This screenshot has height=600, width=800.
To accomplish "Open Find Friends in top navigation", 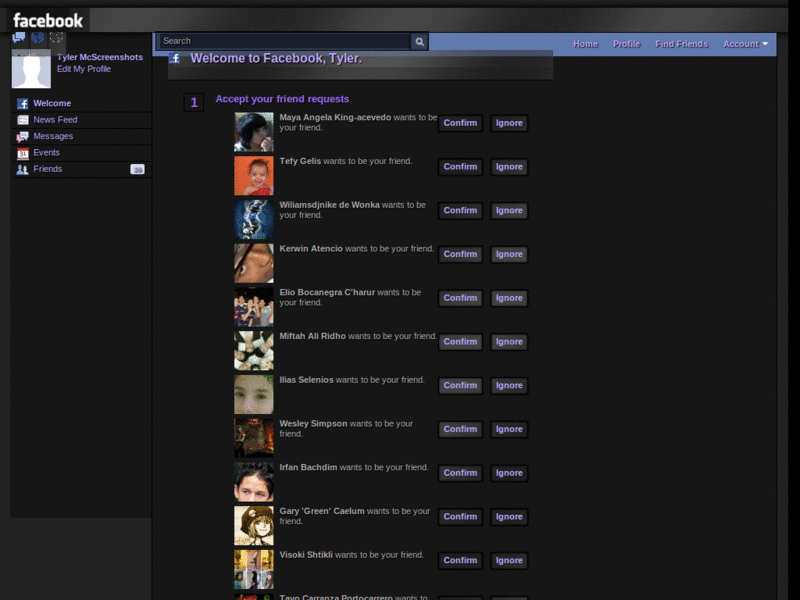I will pos(681,44).
